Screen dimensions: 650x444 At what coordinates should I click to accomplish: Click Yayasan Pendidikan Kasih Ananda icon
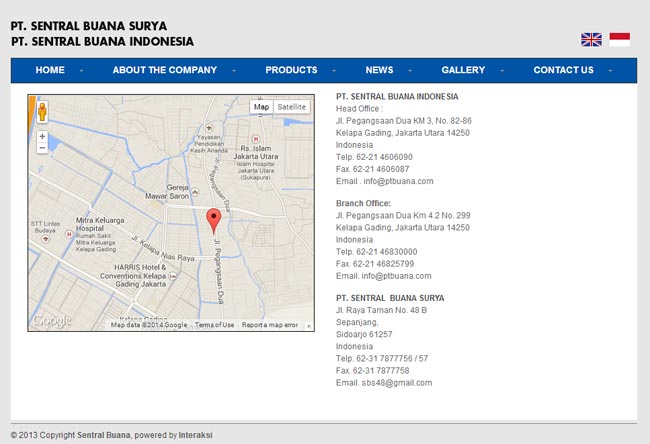click(x=209, y=128)
